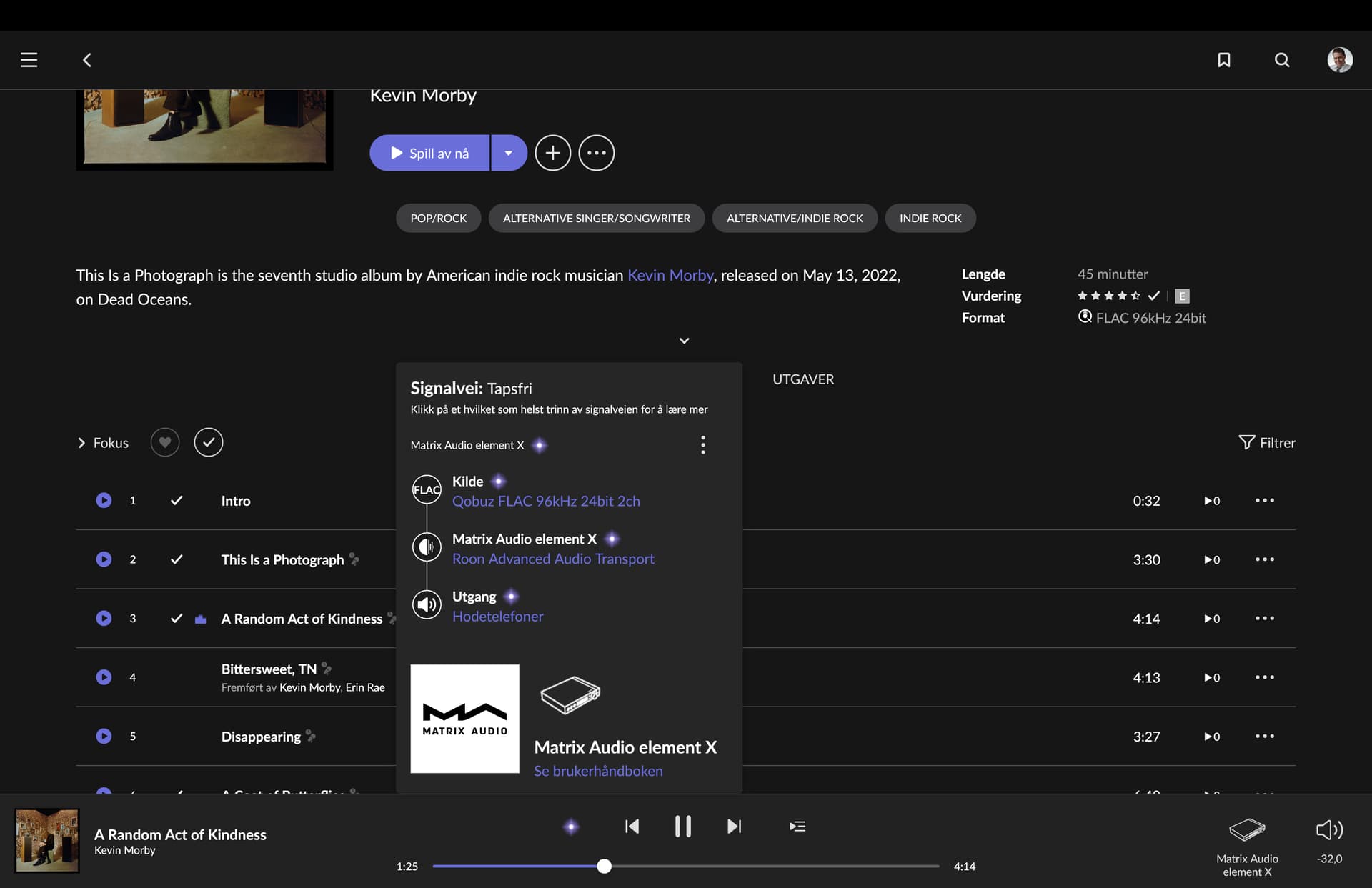
Task: Open search with the magnifier icon
Action: (1282, 60)
